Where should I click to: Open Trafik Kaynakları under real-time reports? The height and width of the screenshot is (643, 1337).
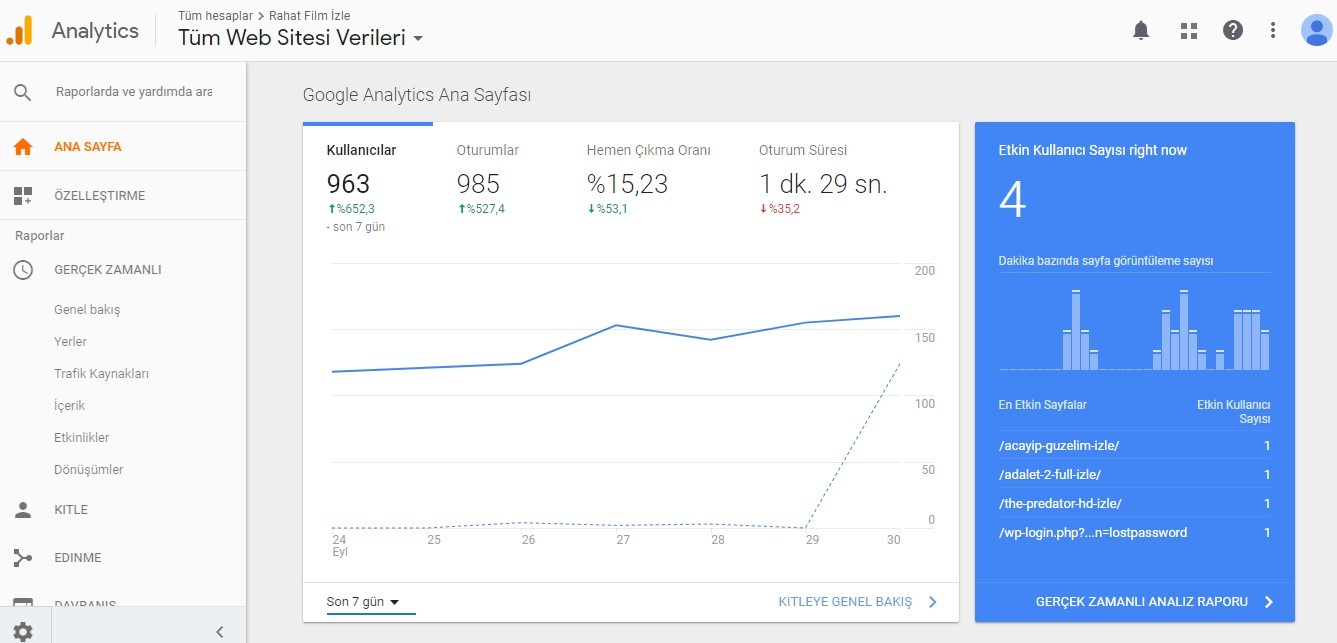101,373
